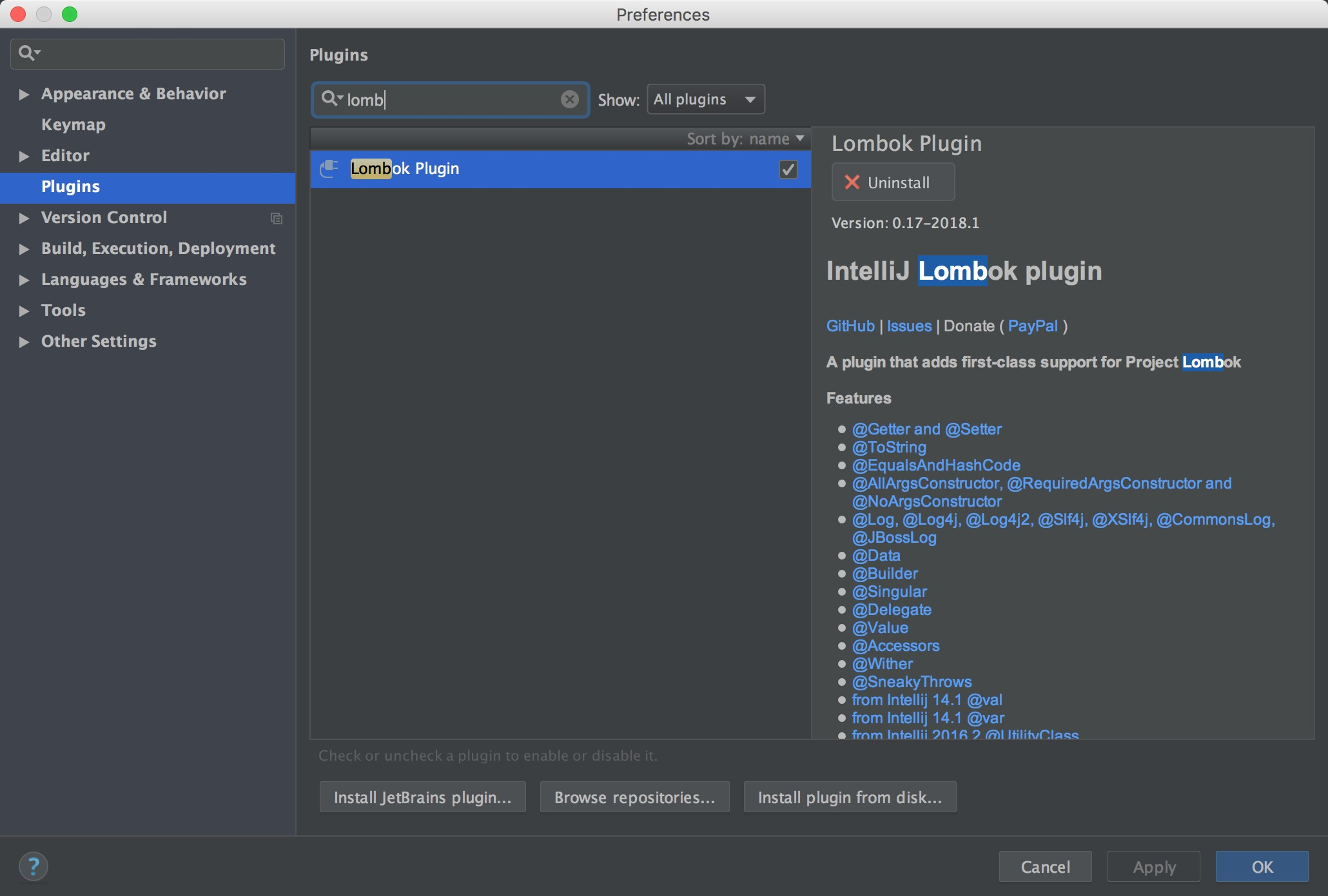Open the @Builder feature link
1328x896 pixels.
[884, 574]
